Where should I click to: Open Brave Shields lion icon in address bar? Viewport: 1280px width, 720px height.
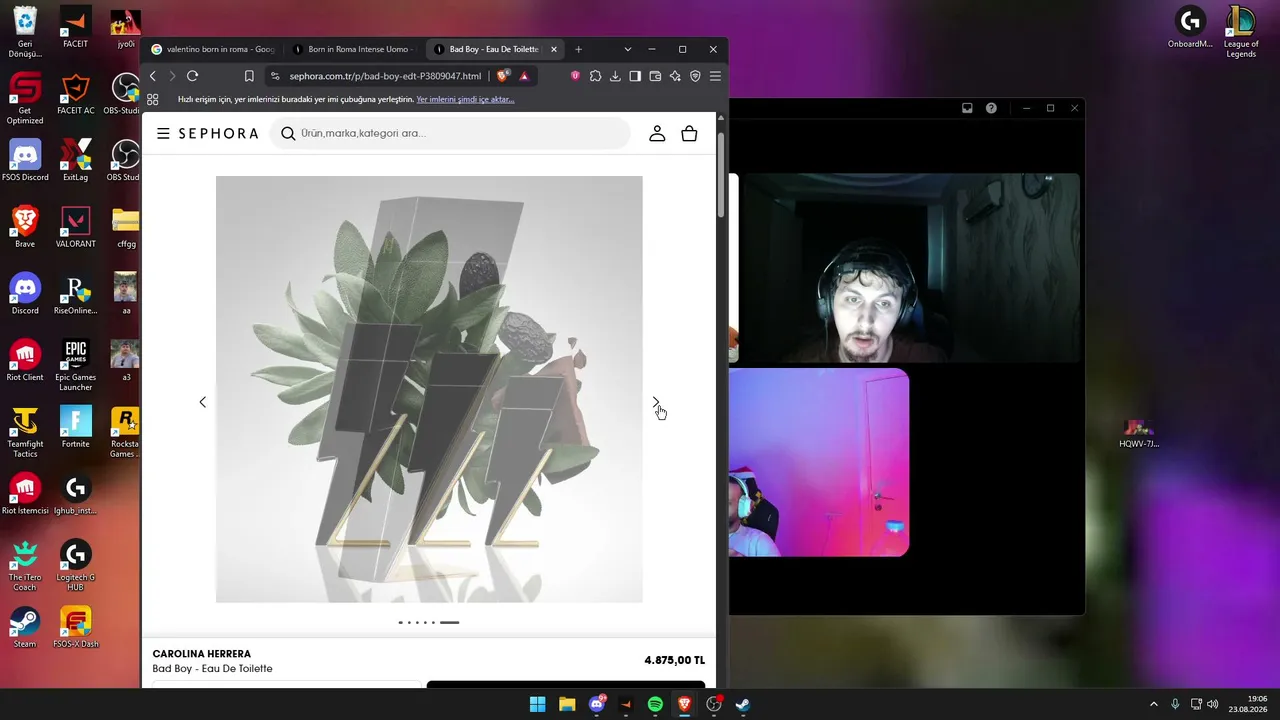pyautogui.click(x=503, y=76)
